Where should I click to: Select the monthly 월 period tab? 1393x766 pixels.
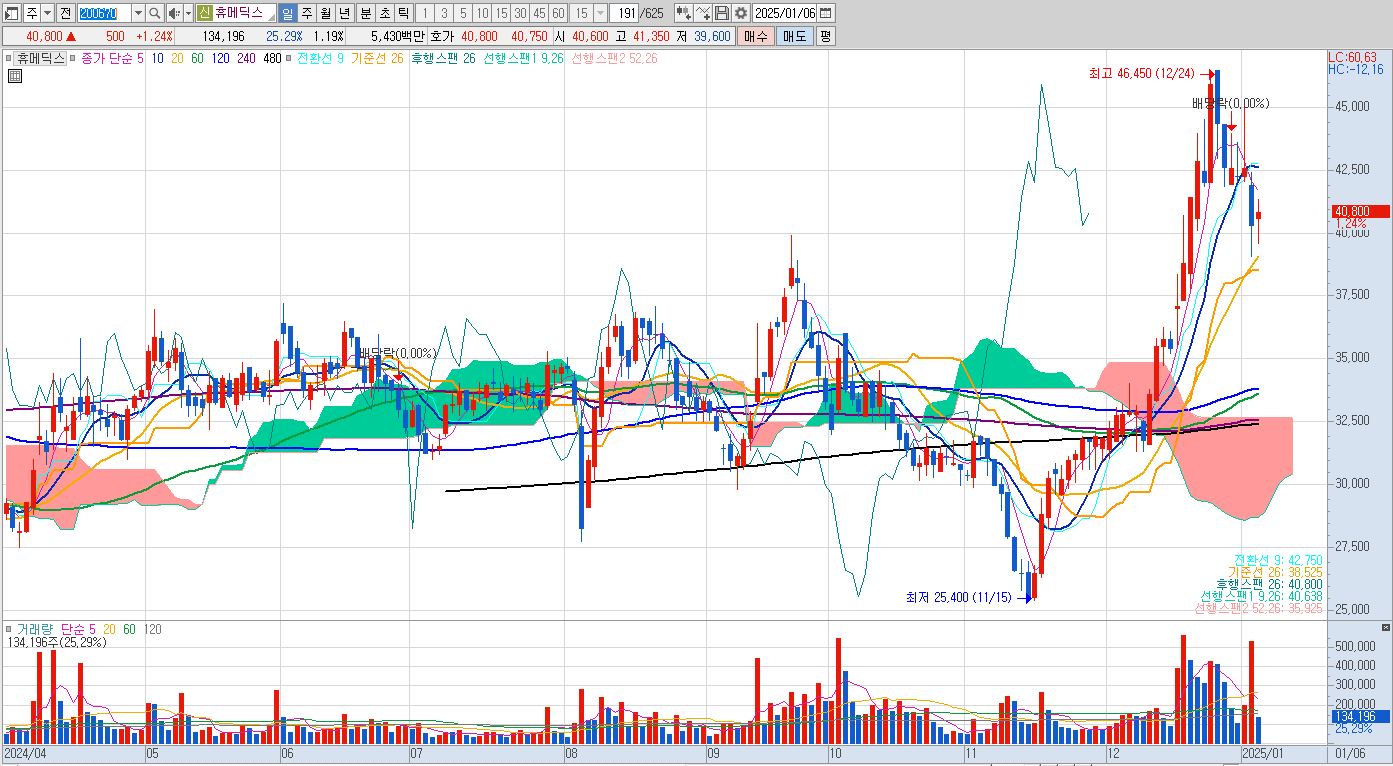coord(326,13)
